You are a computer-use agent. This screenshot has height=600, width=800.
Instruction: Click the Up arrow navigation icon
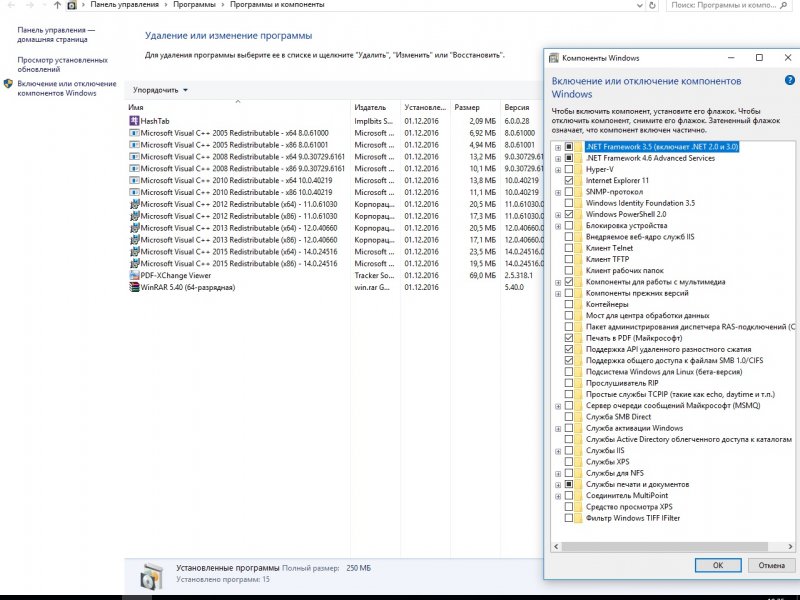point(57,5)
